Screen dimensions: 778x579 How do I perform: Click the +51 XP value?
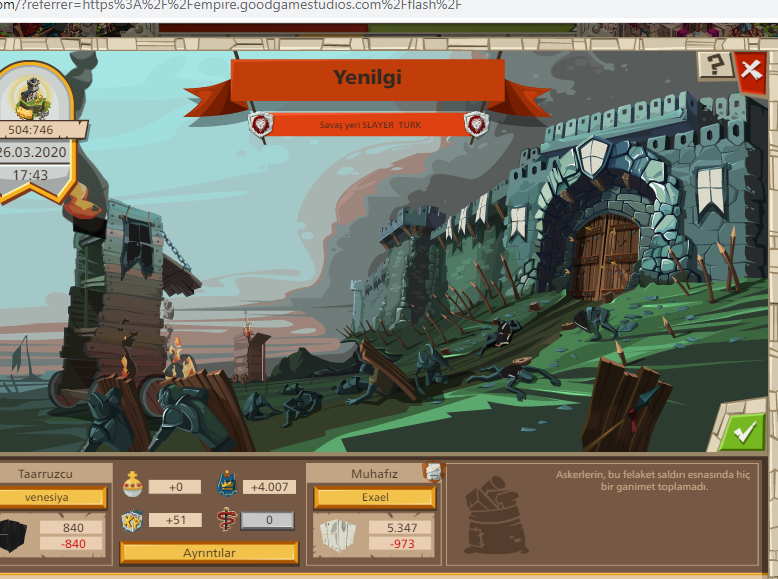pos(175,520)
